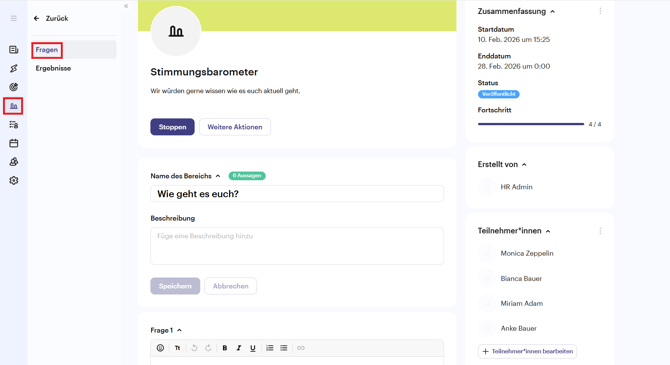Open the goals target sidebar icon

tap(14, 87)
